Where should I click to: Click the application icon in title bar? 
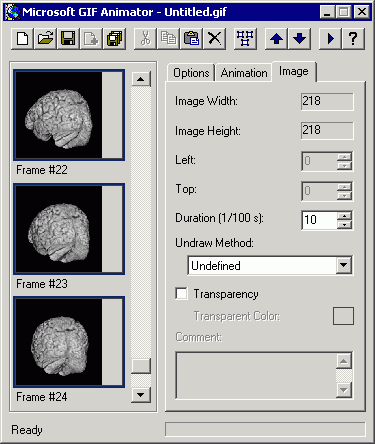point(12,12)
